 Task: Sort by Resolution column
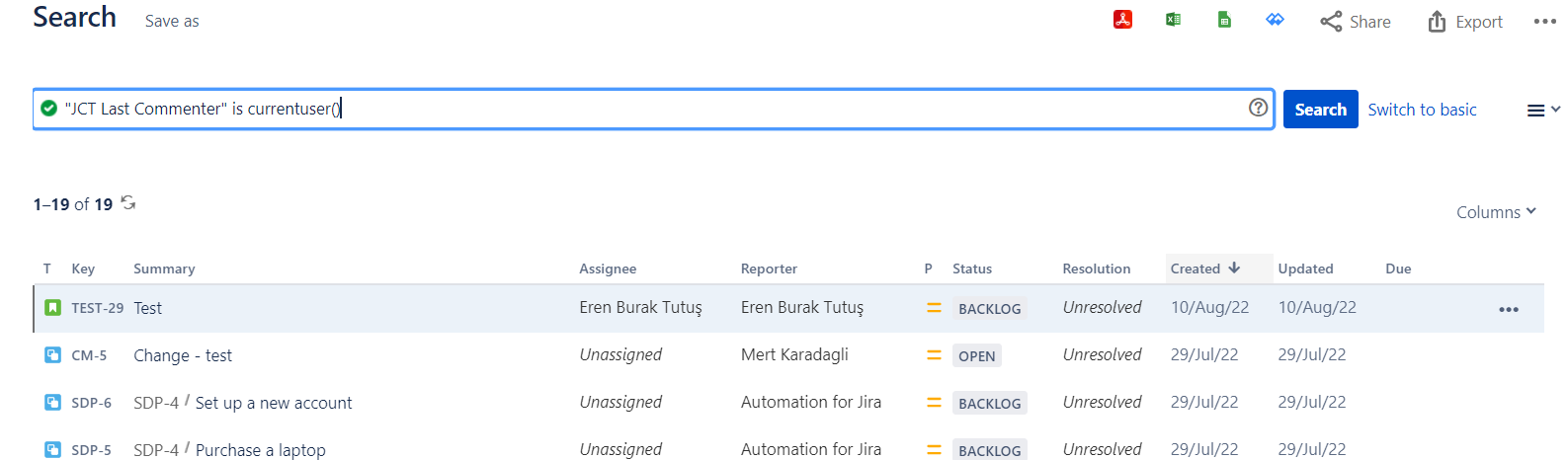[1097, 268]
